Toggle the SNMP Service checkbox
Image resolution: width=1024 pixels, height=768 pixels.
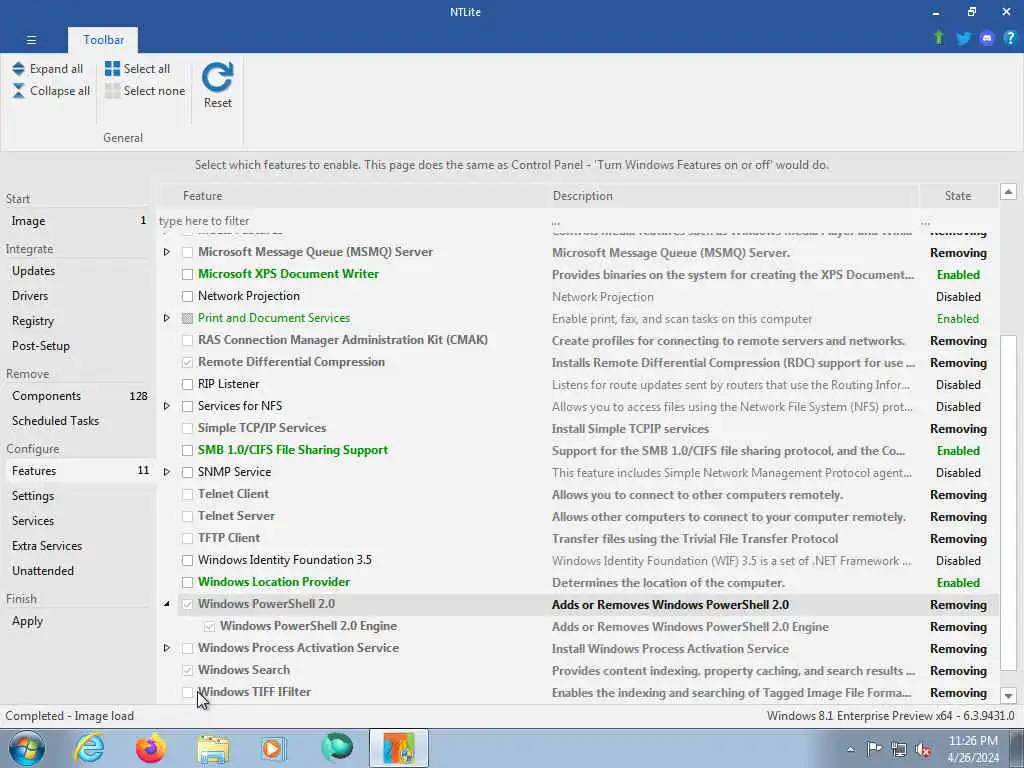click(x=187, y=472)
